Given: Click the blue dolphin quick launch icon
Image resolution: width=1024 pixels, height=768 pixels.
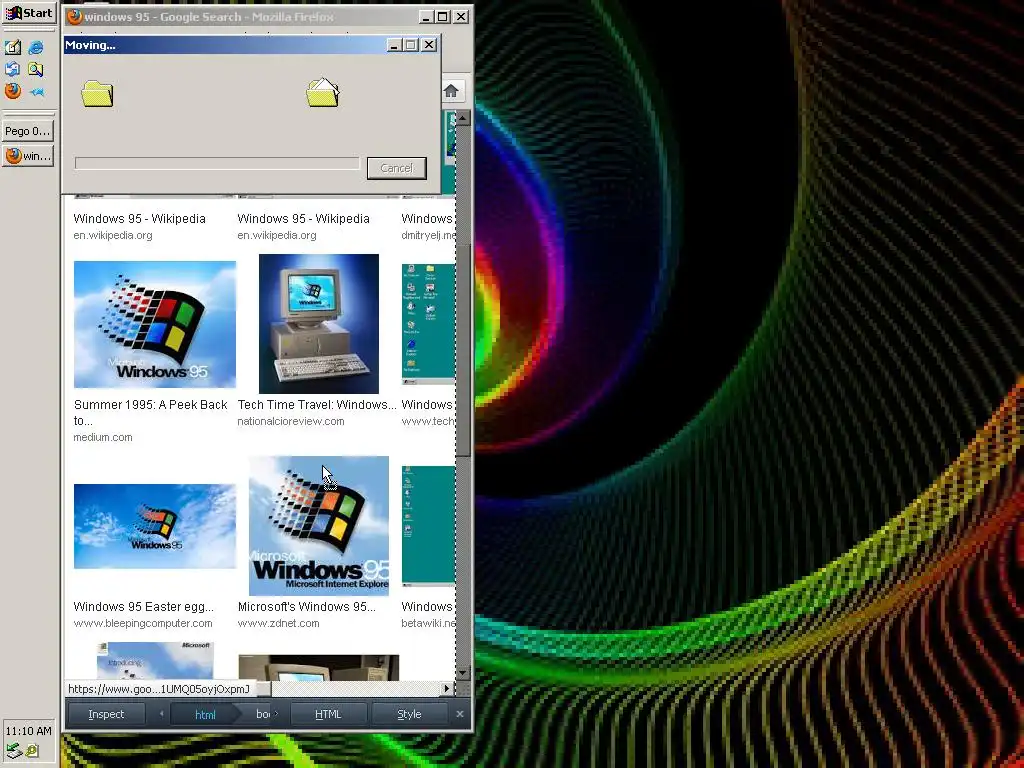Looking at the screenshot, I should pyautogui.click(x=37, y=91).
